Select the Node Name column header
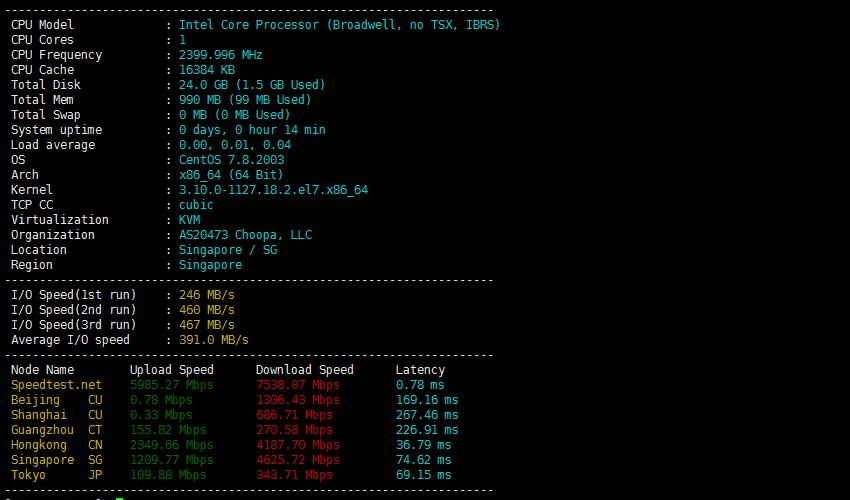 click(42, 370)
